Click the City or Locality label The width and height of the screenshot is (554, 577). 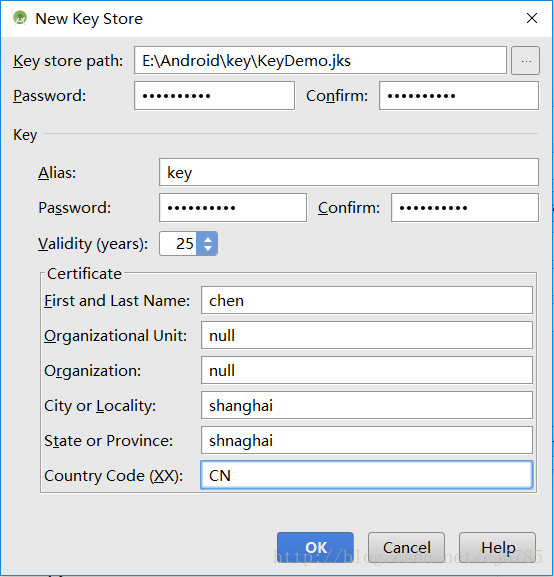[x=100, y=406]
